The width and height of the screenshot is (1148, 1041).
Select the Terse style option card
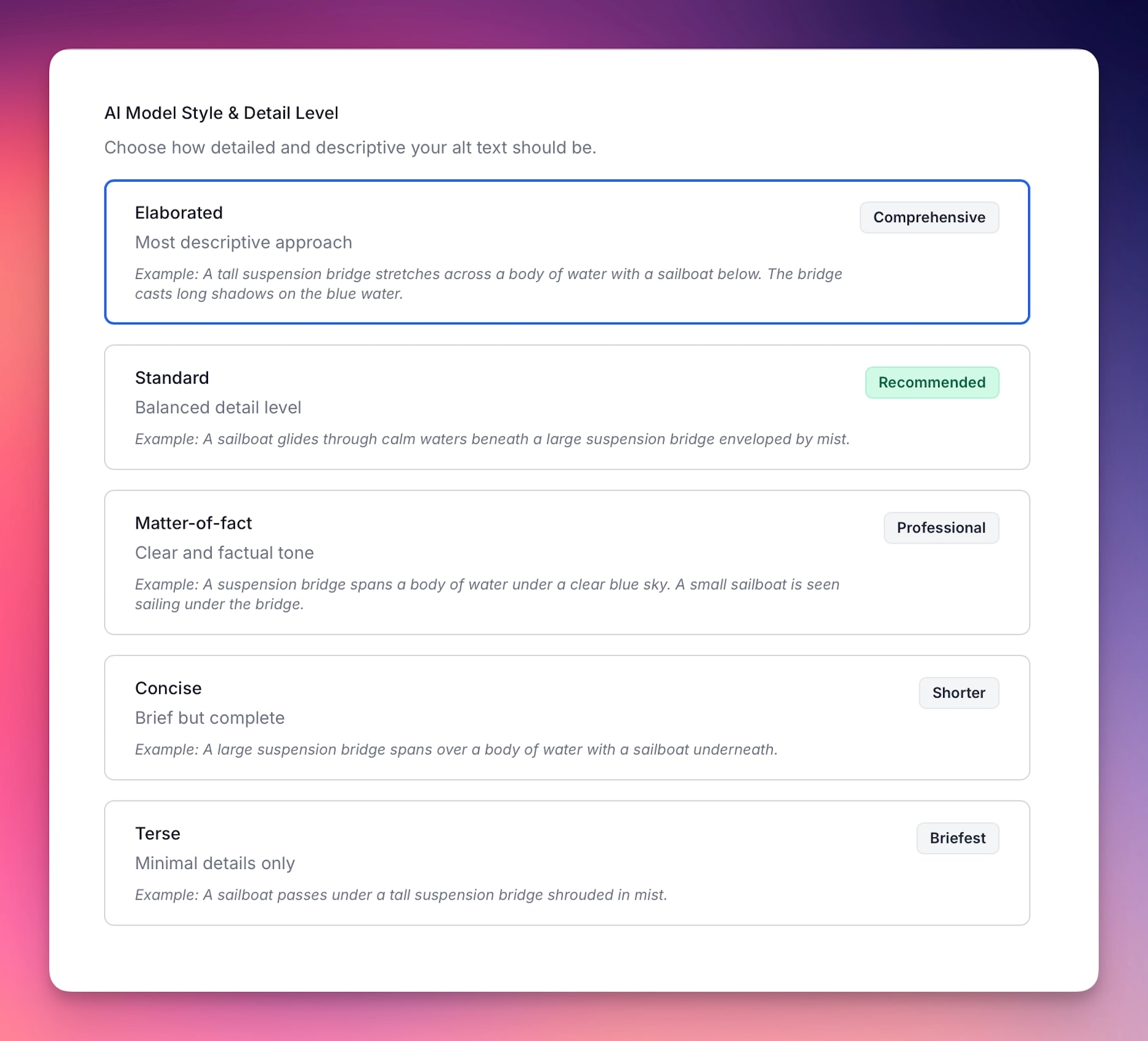click(x=567, y=863)
